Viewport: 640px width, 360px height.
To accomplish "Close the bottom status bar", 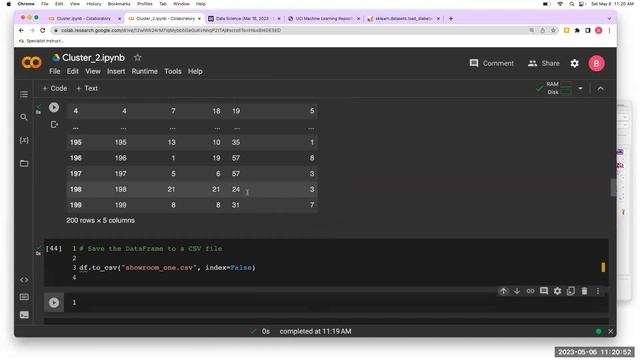I will click(x=610, y=331).
